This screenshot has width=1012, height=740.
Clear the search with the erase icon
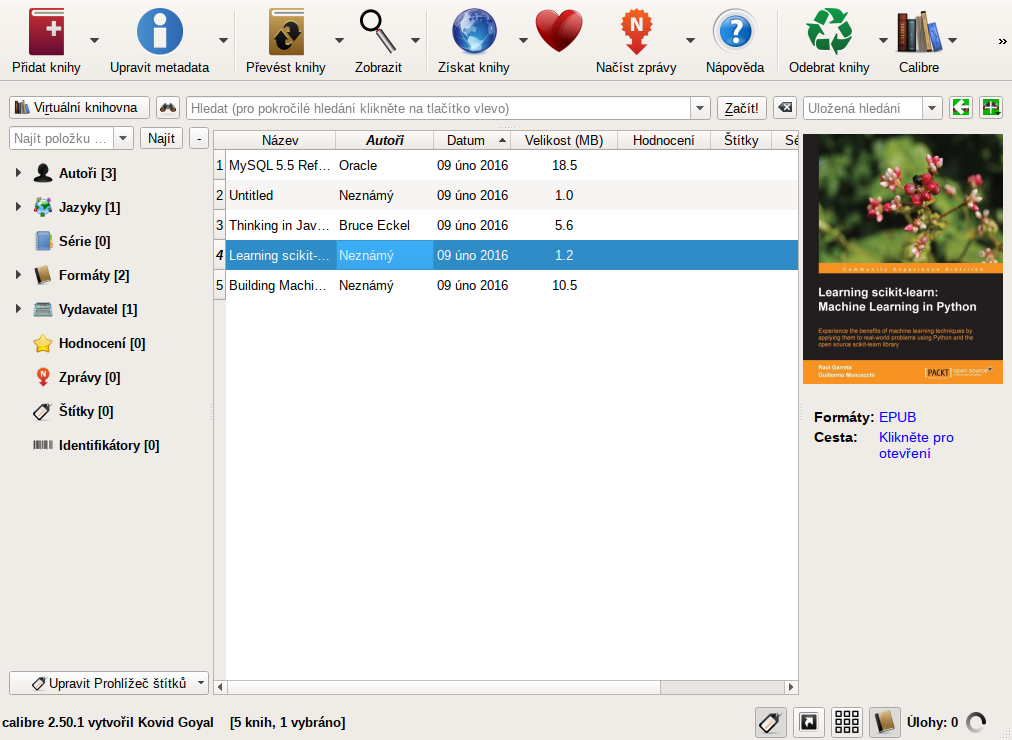tap(785, 108)
